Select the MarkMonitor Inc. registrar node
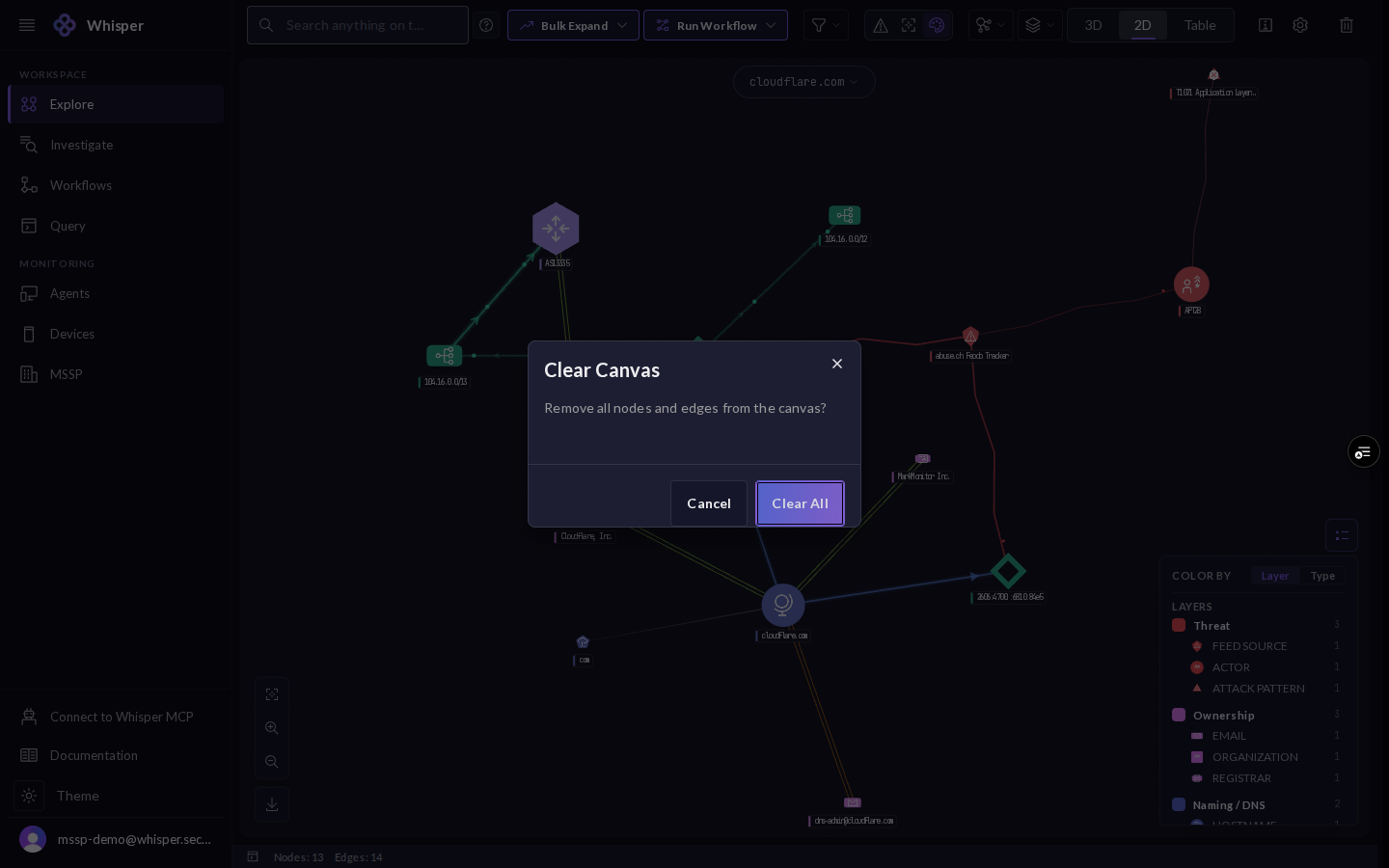Image resolution: width=1389 pixels, height=868 pixels. [922, 458]
